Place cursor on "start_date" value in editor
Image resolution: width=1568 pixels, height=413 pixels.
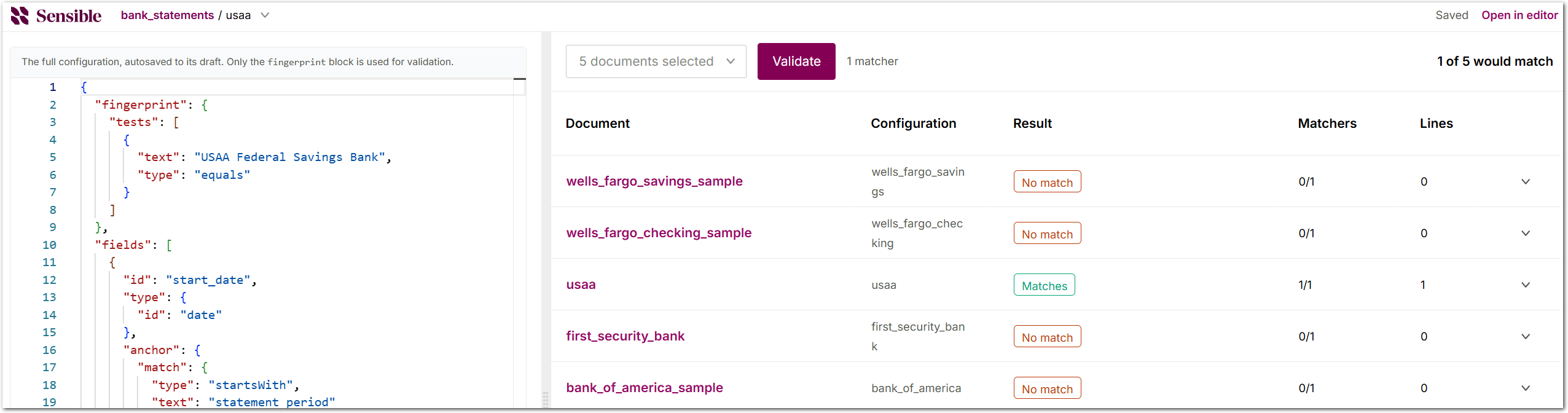pos(208,280)
